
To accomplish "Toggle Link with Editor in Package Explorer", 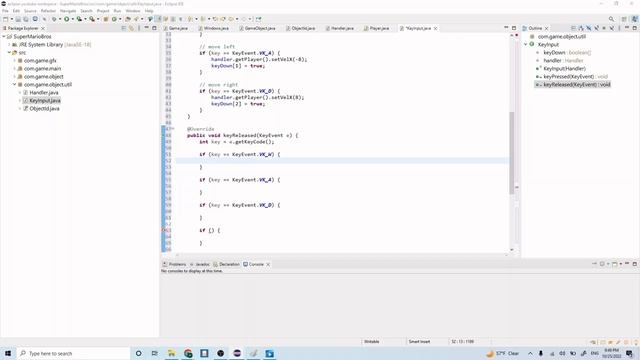I will pyautogui.click(x=131, y=28).
